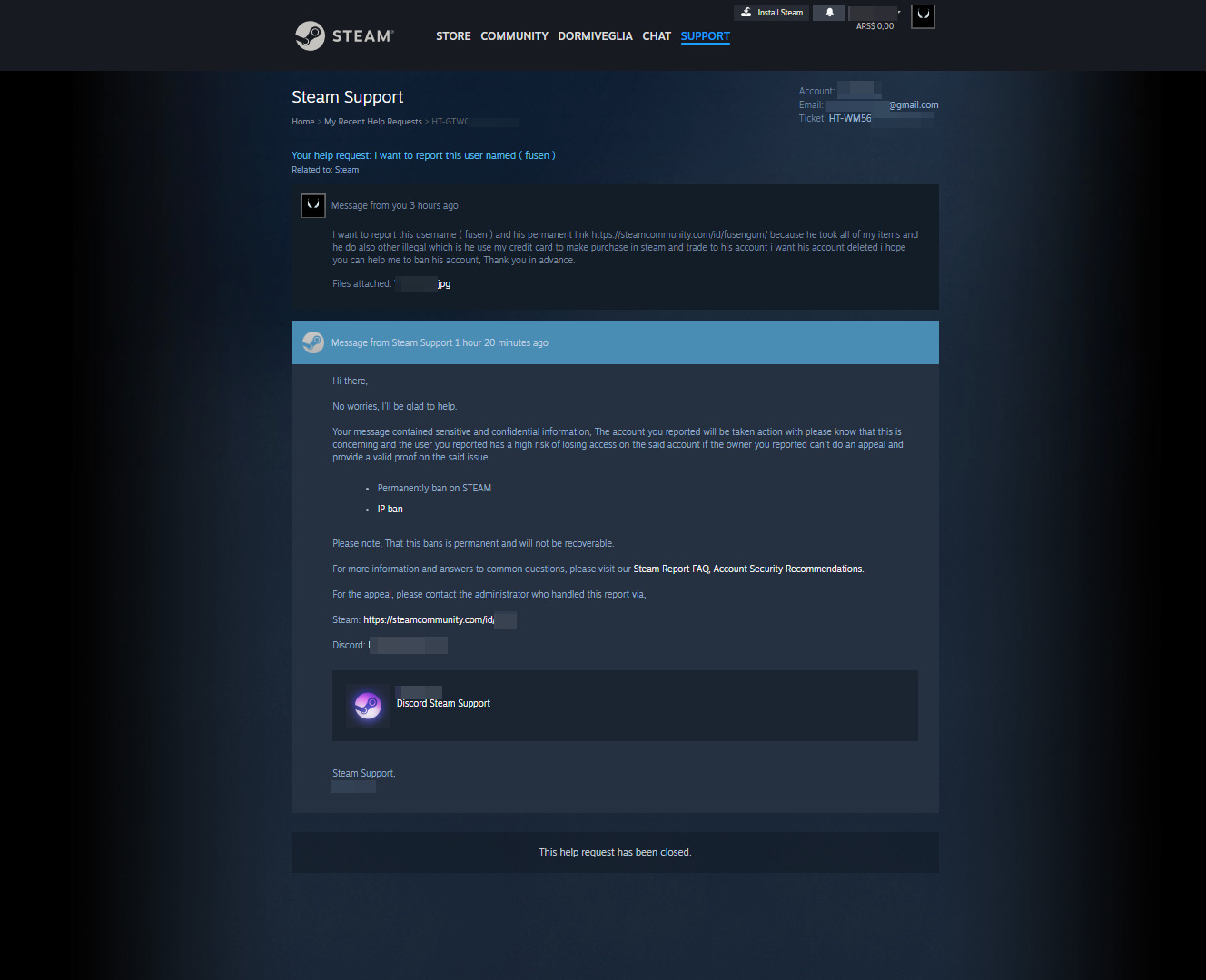Image resolution: width=1206 pixels, height=980 pixels.
Task: Click 'This help request has been closed' notice
Action: click(x=615, y=853)
